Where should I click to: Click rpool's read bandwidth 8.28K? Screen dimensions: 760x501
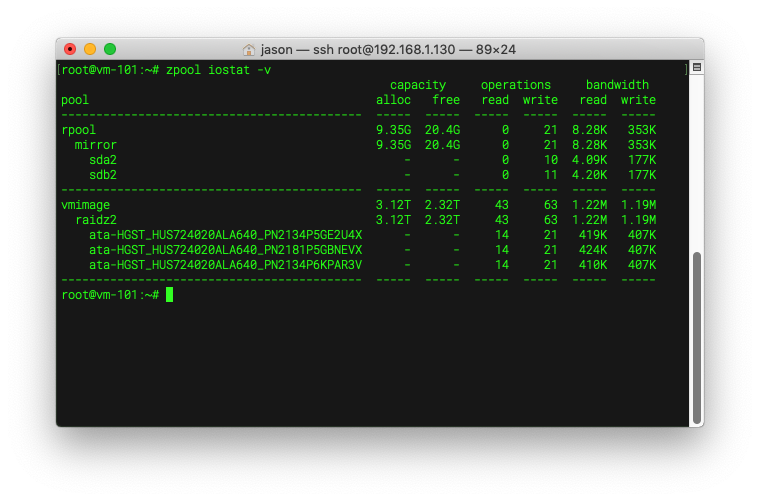point(589,130)
